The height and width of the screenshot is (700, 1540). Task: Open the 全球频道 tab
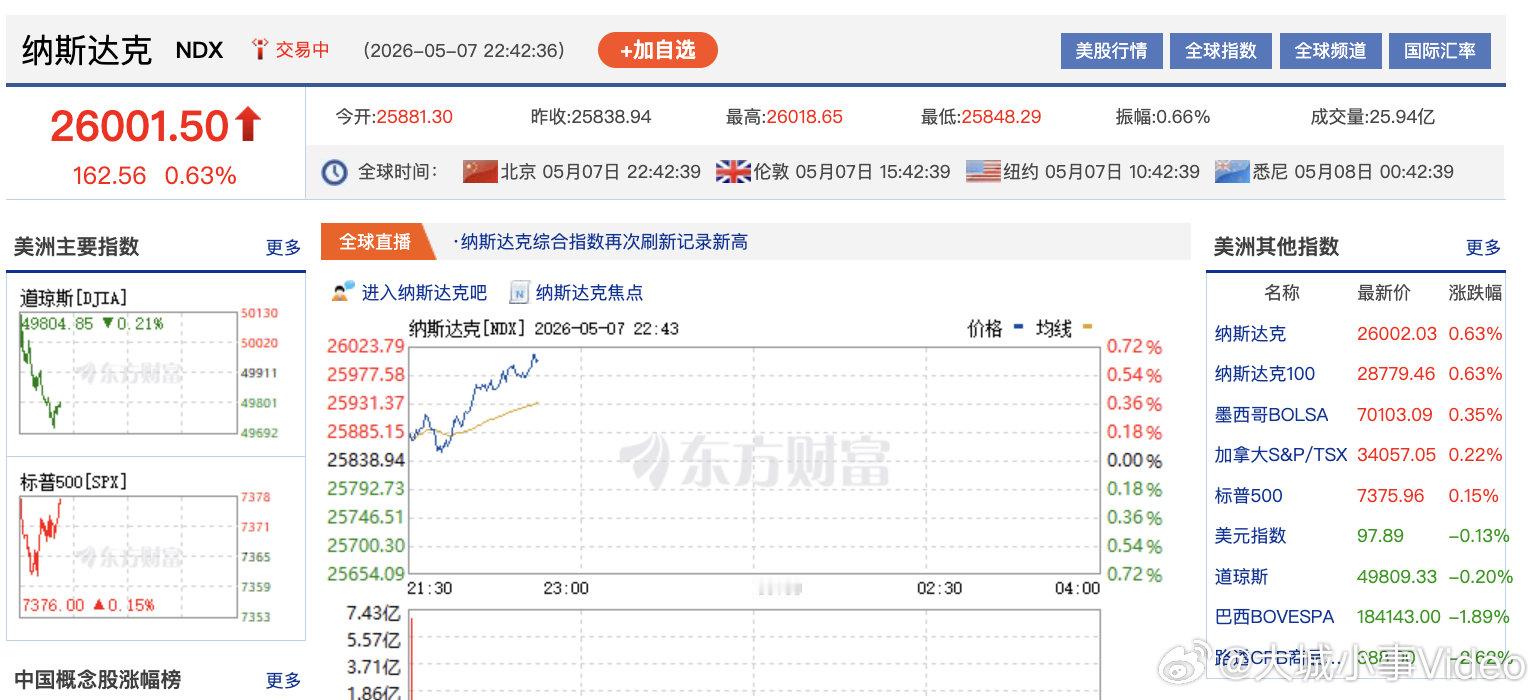(1330, 50)
